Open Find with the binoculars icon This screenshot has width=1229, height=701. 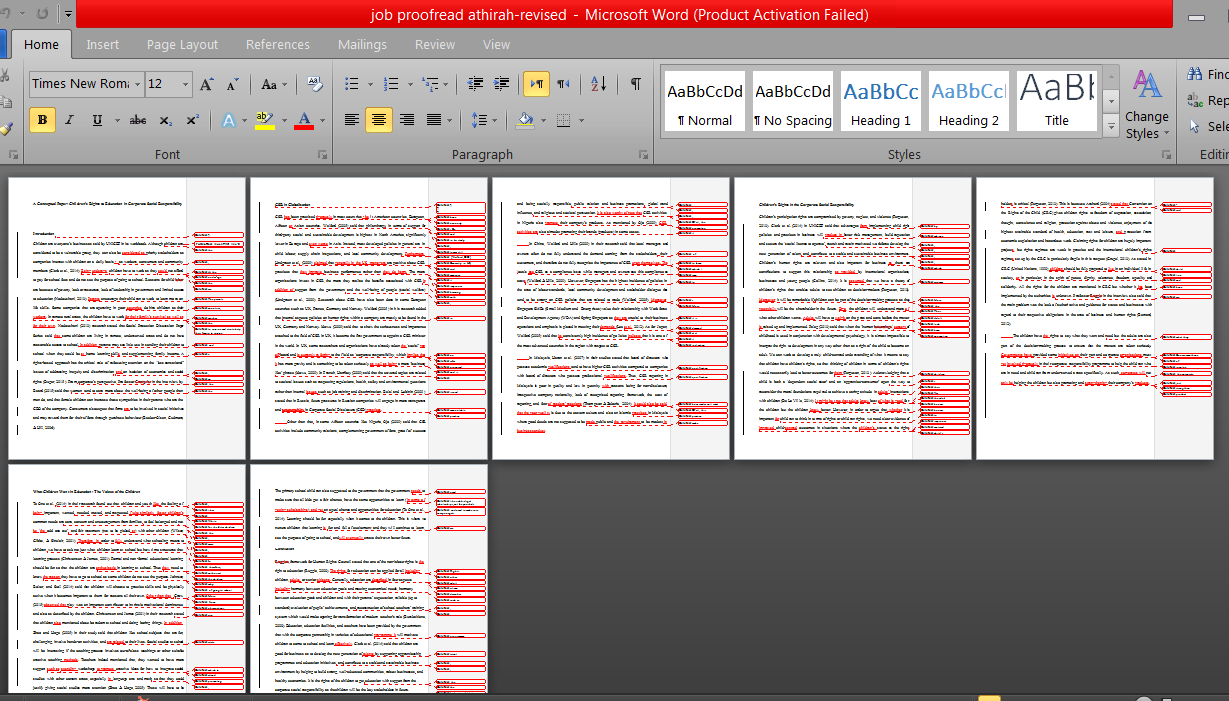tap(1206, 74)
